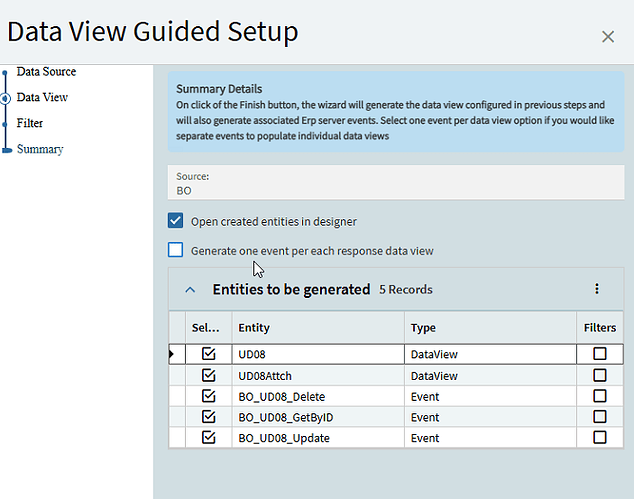Enable Generate one event per response data view

click(176, 250)
